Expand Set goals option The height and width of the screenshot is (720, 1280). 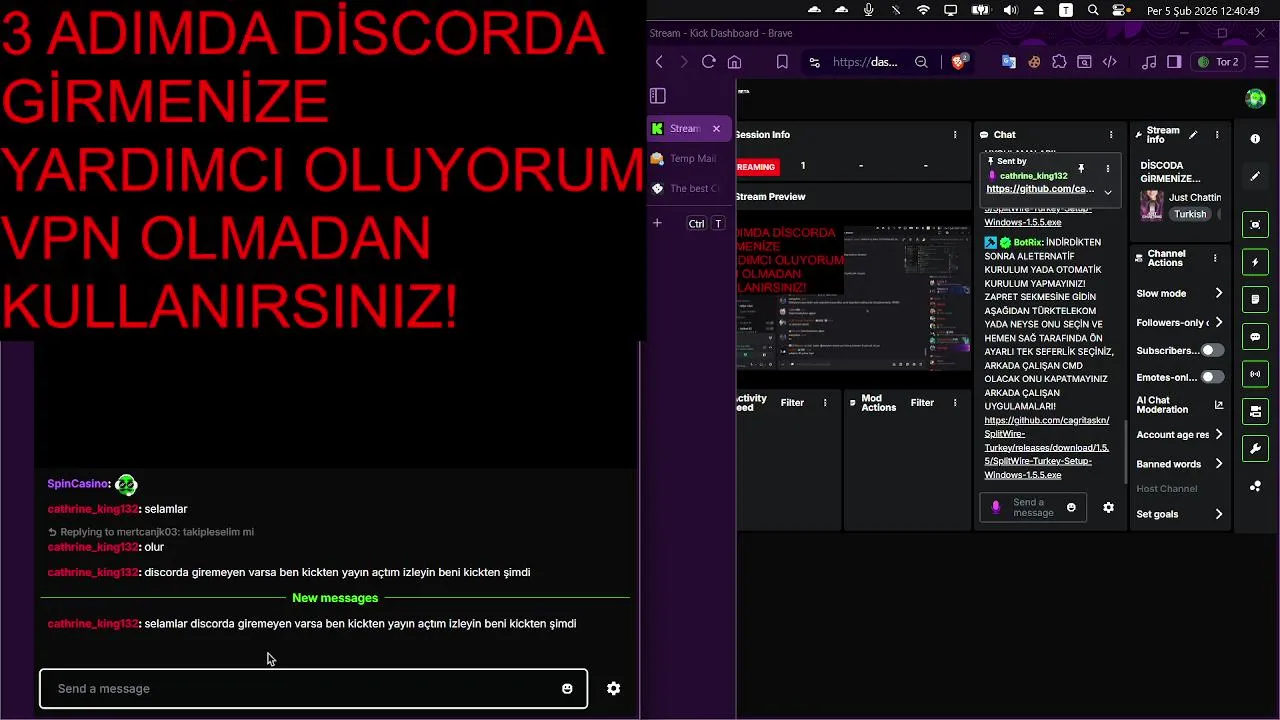pyautogui.click(x=1218, y=514)
